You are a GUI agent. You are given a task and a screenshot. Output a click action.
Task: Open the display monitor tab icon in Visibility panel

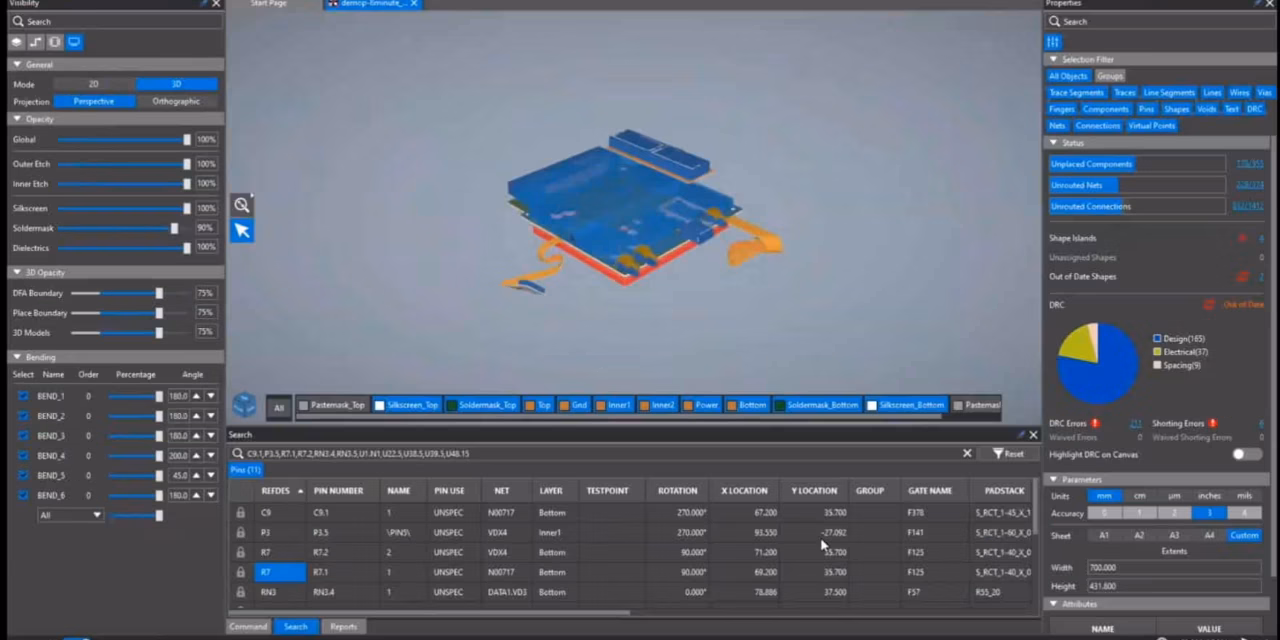pyautogui.click(x=74, y=42)
